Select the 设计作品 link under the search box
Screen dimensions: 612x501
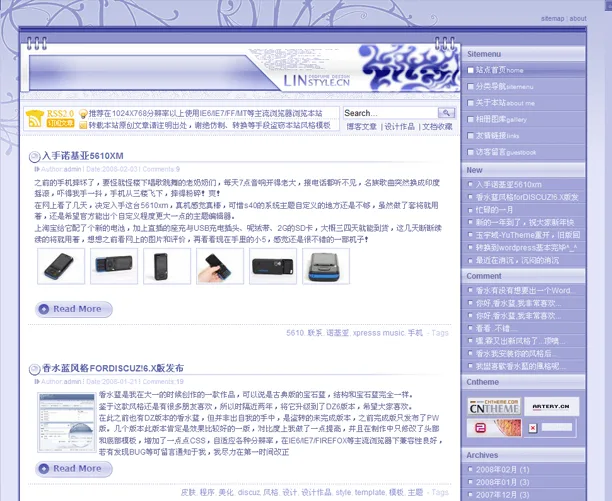tap(399, 127)
